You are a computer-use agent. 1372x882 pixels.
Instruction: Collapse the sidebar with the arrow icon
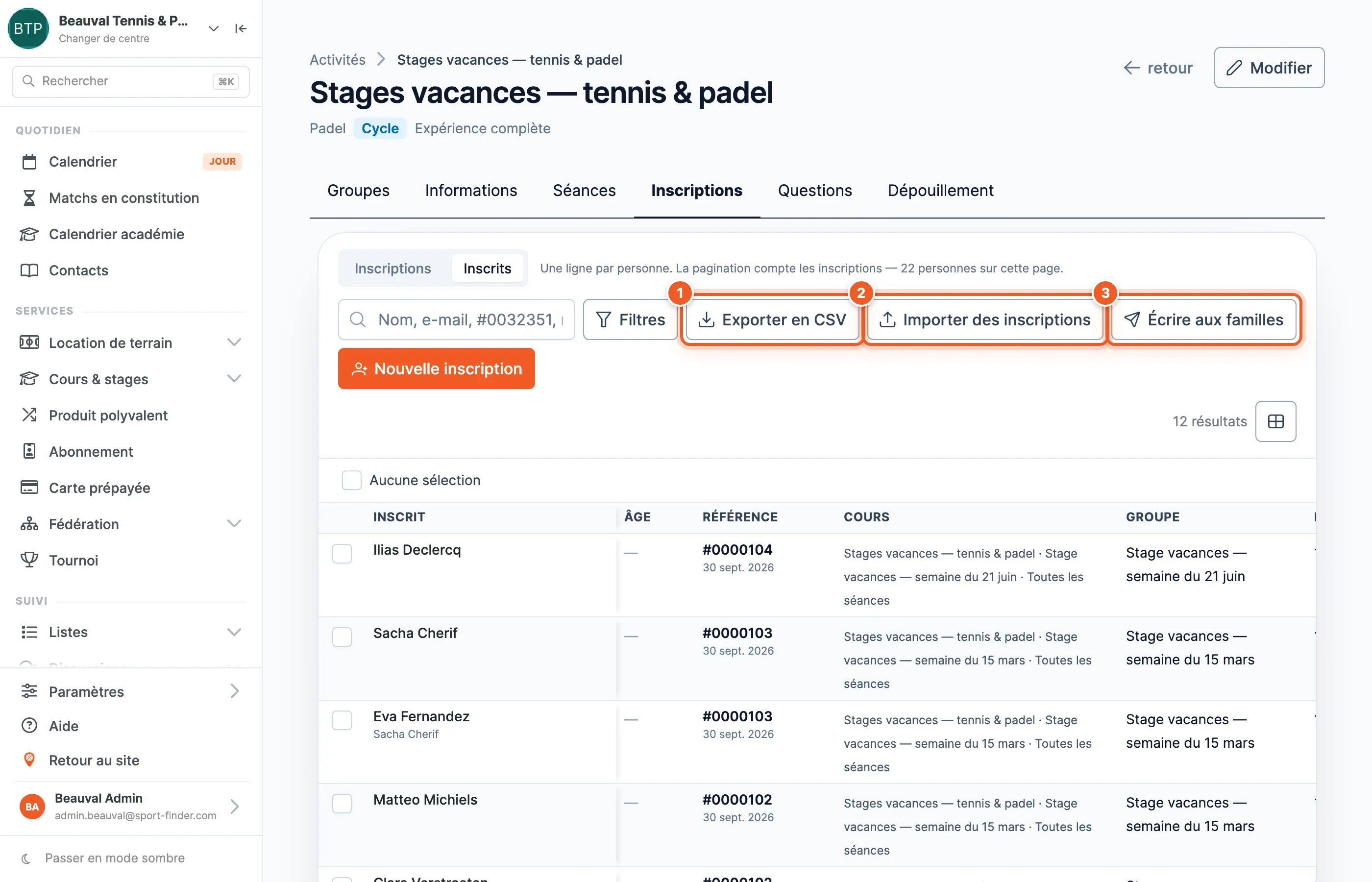coord(241,28)
